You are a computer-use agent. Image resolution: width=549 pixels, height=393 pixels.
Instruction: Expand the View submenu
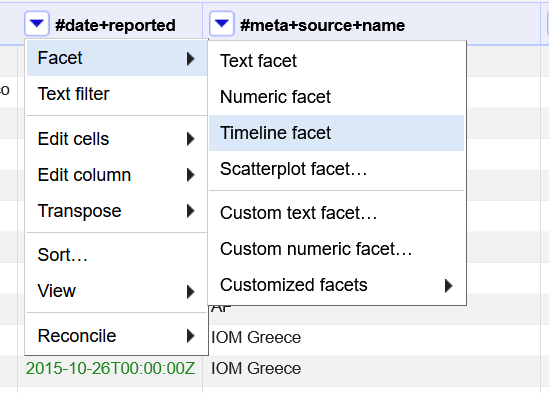(x=117, y=291)
